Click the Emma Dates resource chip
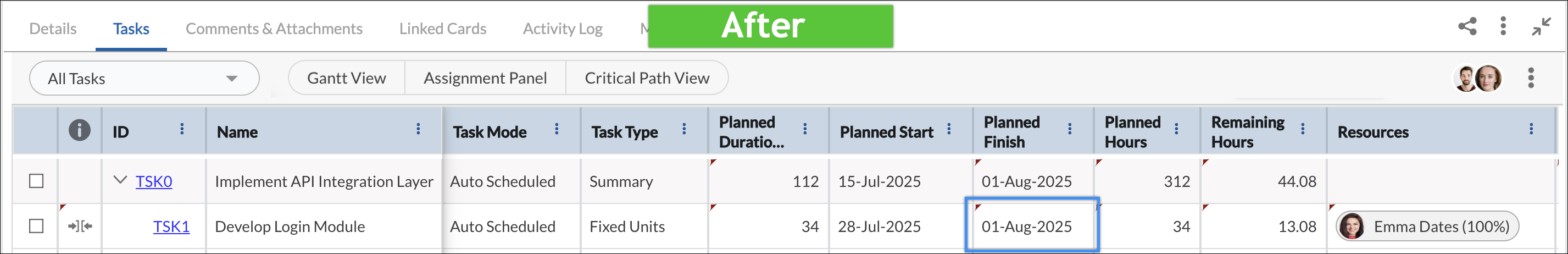 (1427, 227)
